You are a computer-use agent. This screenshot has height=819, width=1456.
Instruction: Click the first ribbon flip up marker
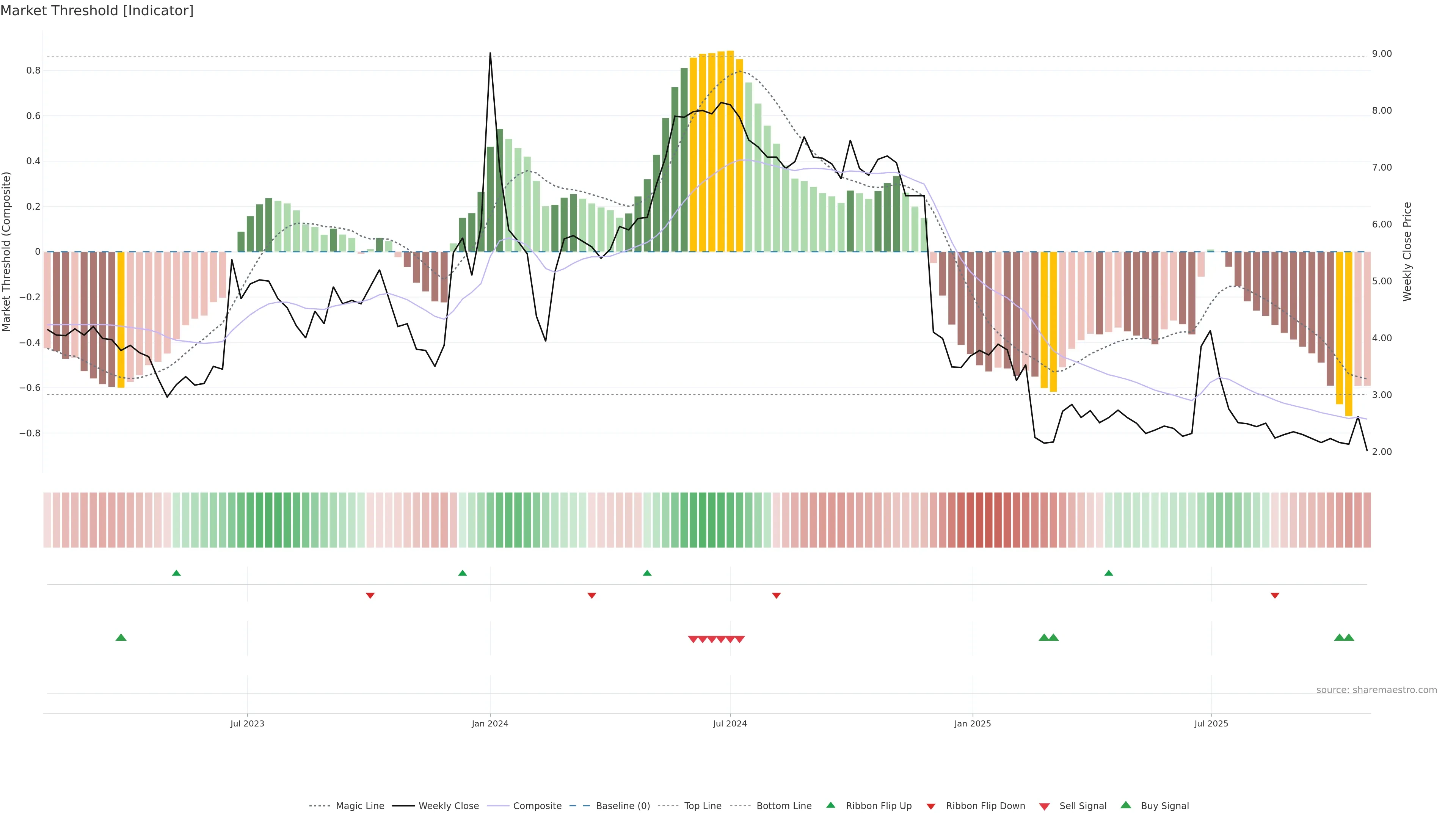pos(176,573)
